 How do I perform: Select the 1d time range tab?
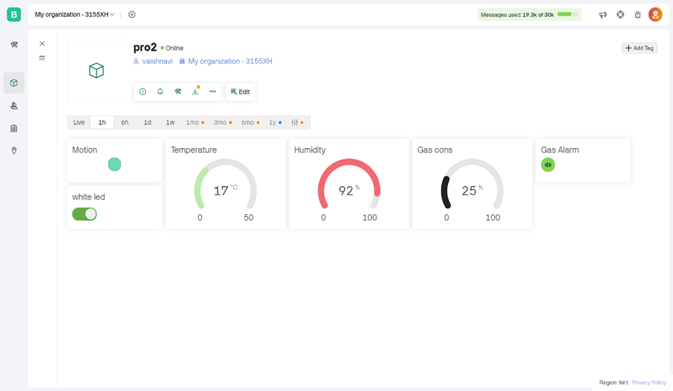click(x=147, y=122)
